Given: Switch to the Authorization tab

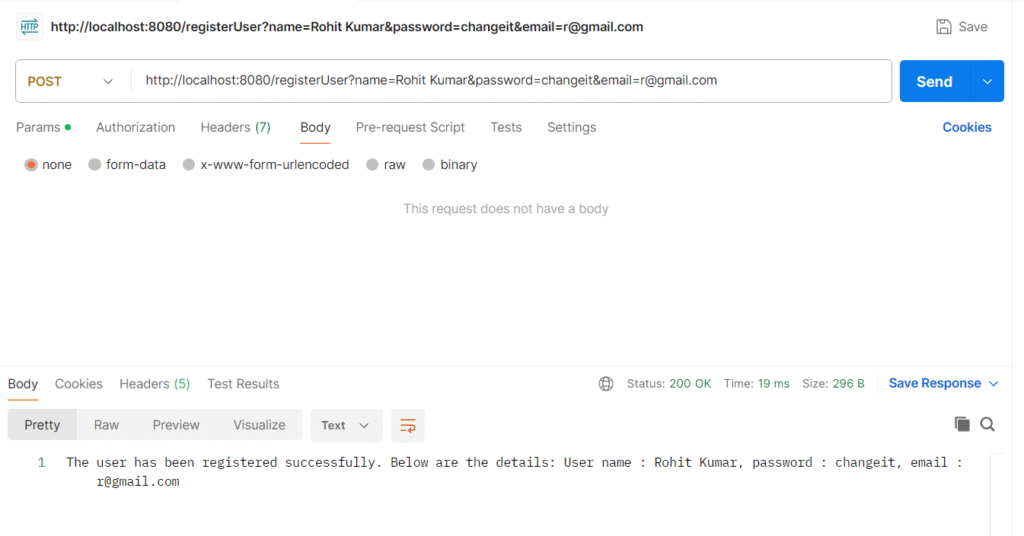Looking at the screenshot, I should coord(135,127).
